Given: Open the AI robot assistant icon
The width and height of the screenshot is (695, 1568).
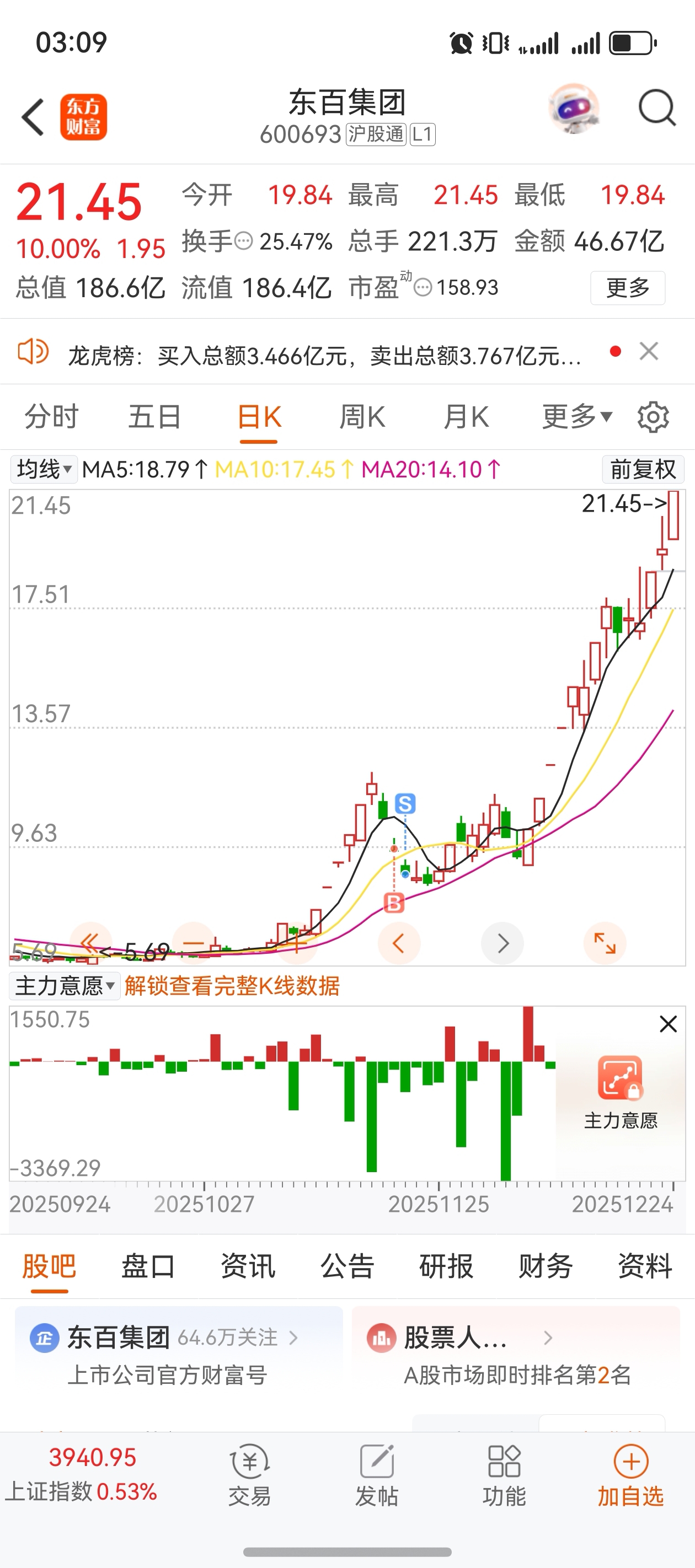Looking at the screenshot, I should point(574,109).
